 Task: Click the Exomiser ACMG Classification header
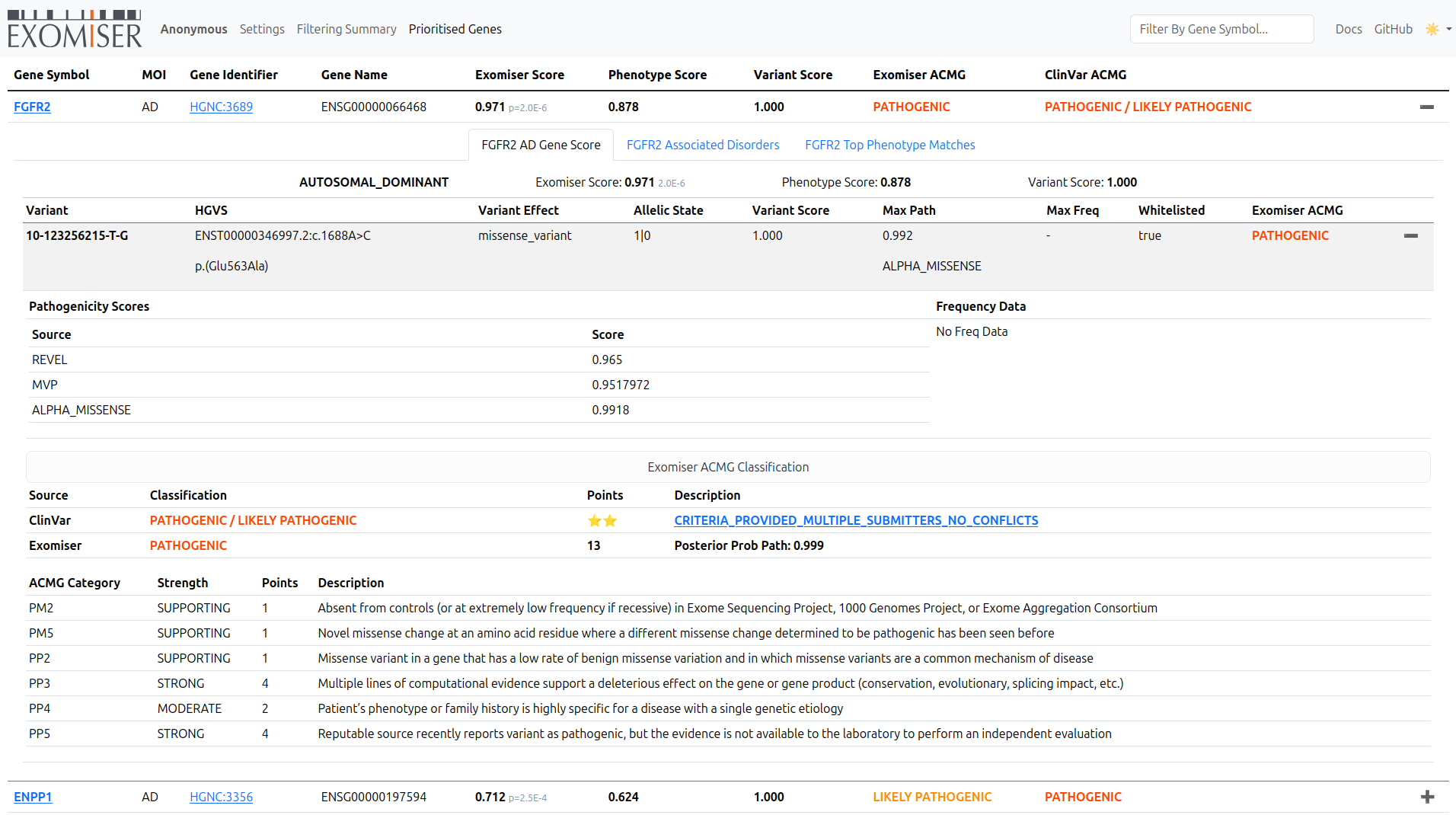click(x=728, y=467)
